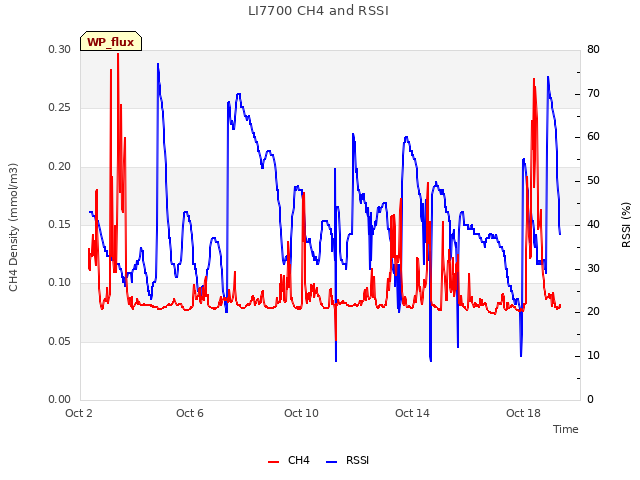
Task: Toggle the RSSI legend entry
Action: (348, 460)
